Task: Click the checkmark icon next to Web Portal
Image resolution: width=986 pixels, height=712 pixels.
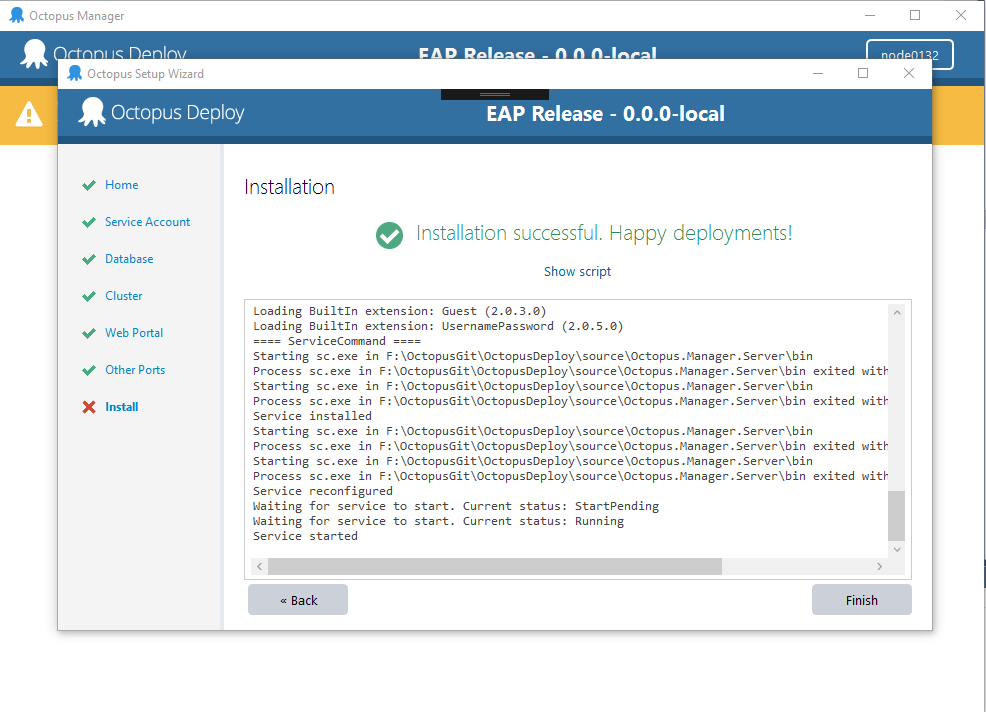Action: tap(89, 332)
